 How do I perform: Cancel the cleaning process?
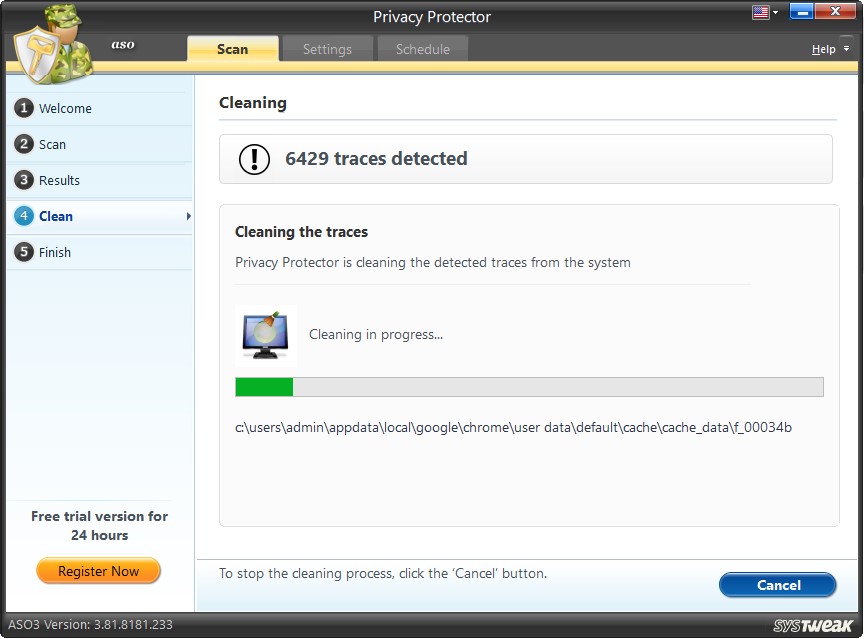click(777, 585)
